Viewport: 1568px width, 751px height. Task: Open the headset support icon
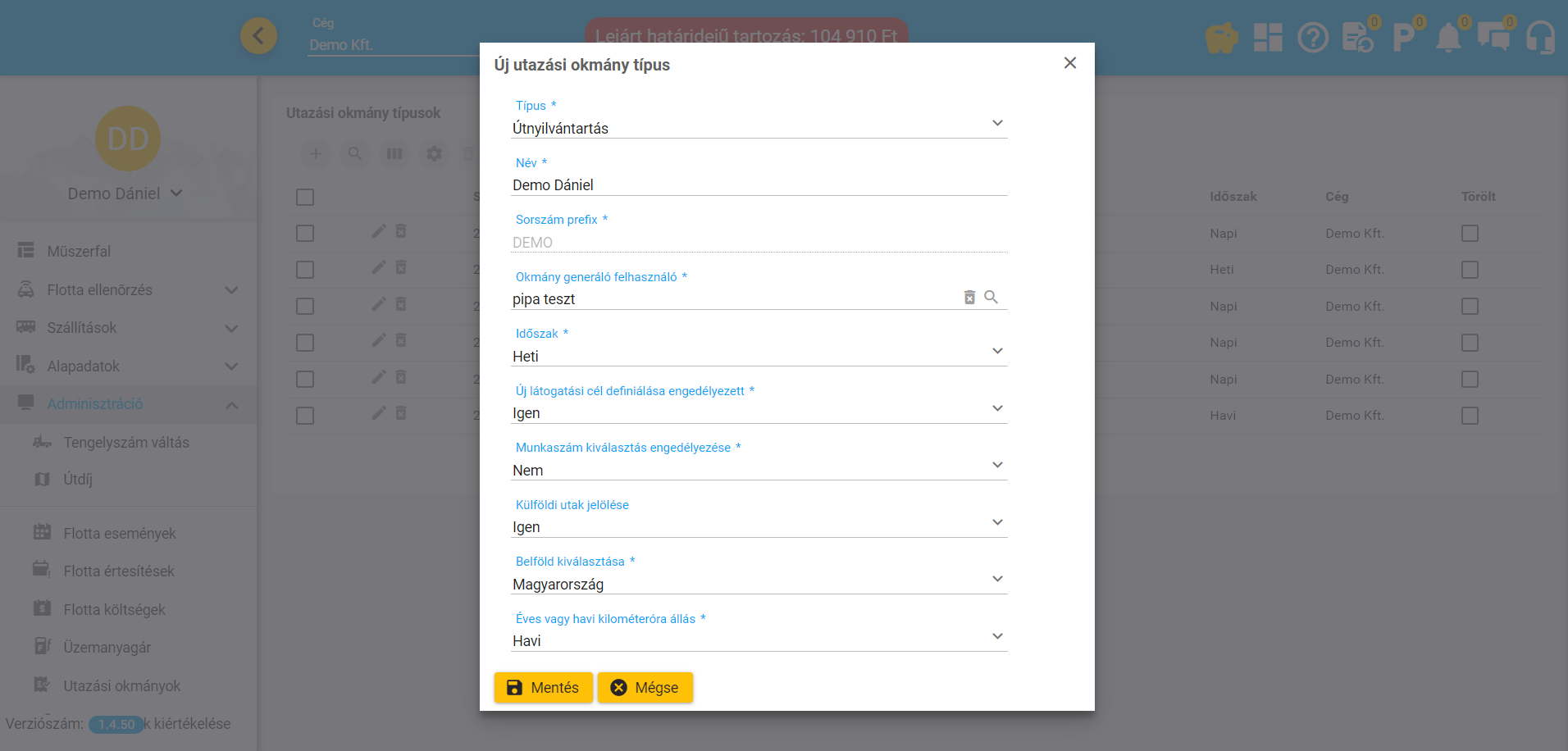1540,38
